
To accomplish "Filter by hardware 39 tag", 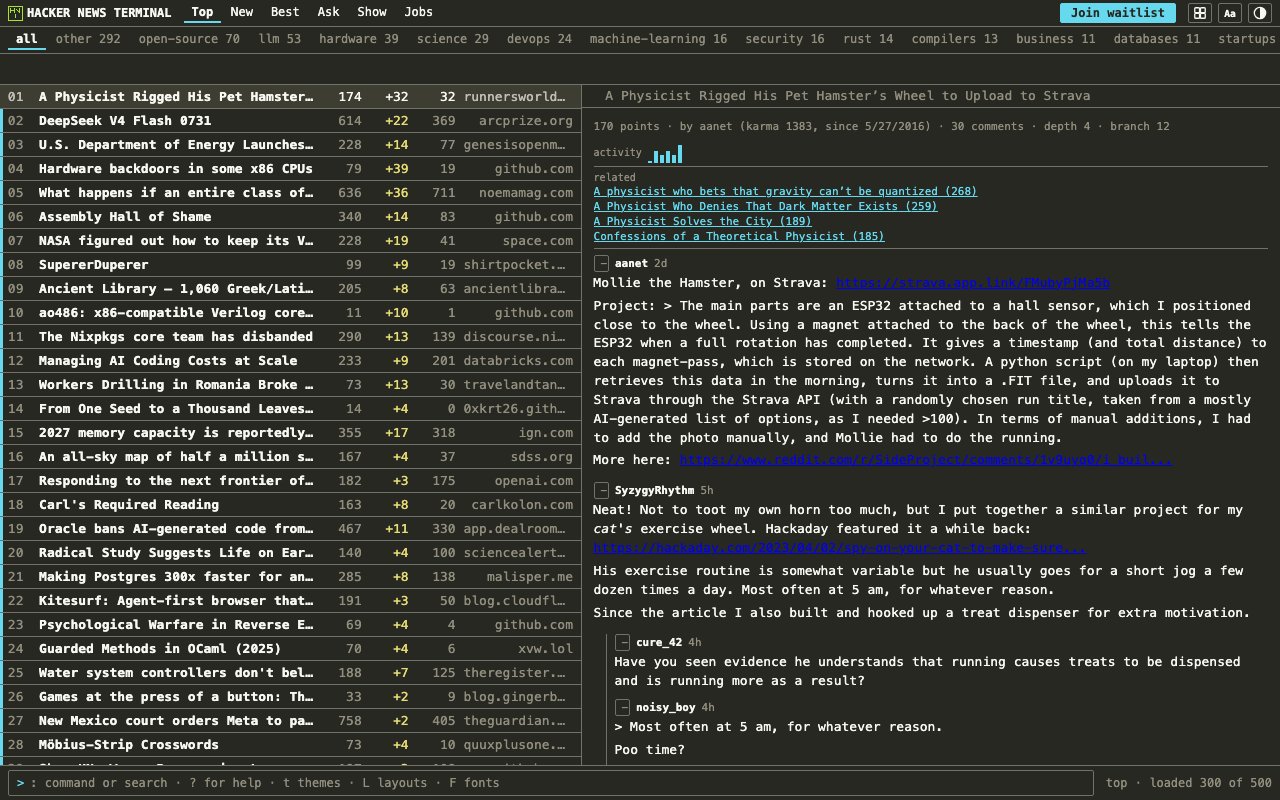I will point(359,39).
